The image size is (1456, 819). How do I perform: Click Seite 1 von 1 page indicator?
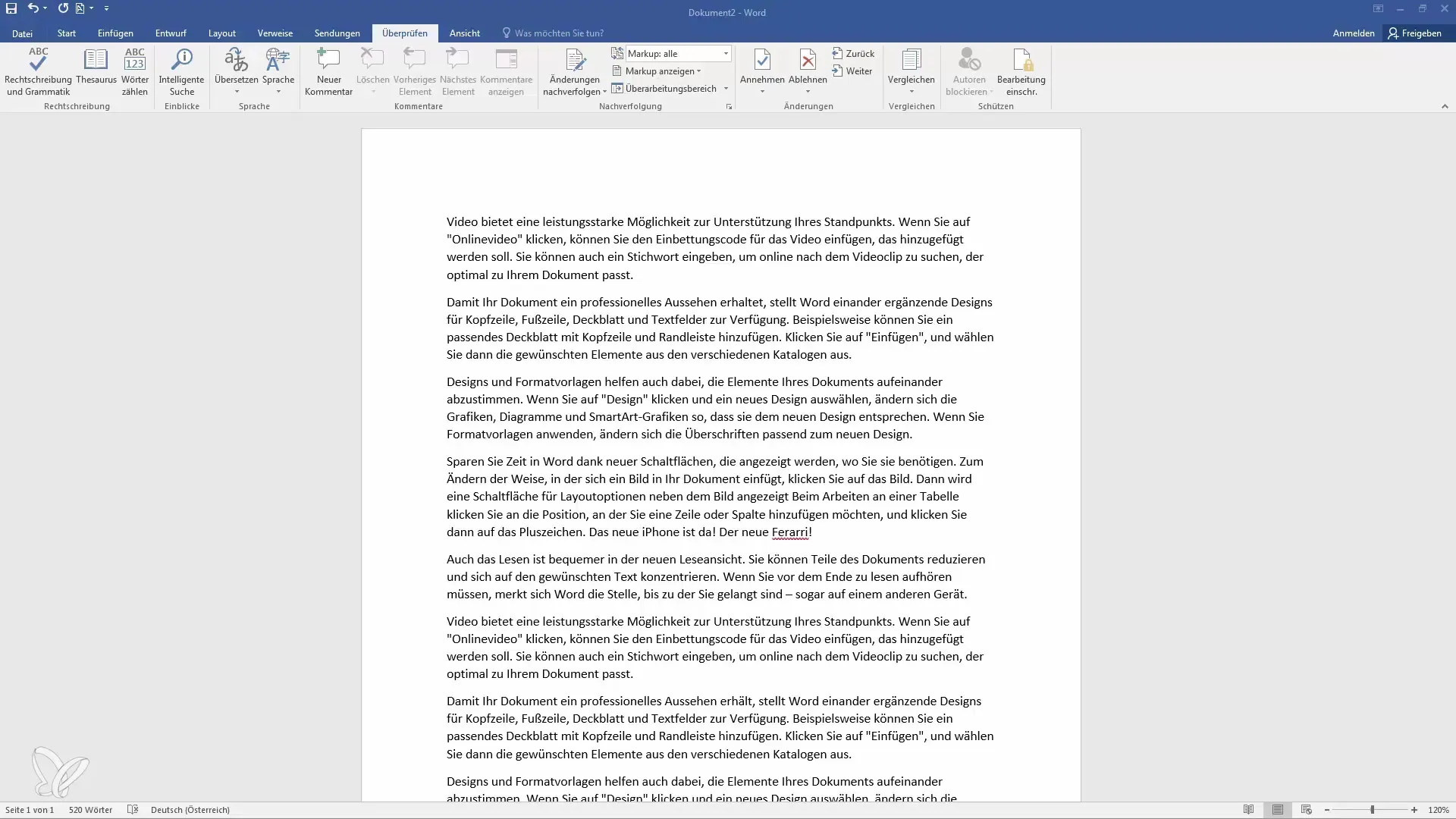pyautogui.click(x=30, y=810)
